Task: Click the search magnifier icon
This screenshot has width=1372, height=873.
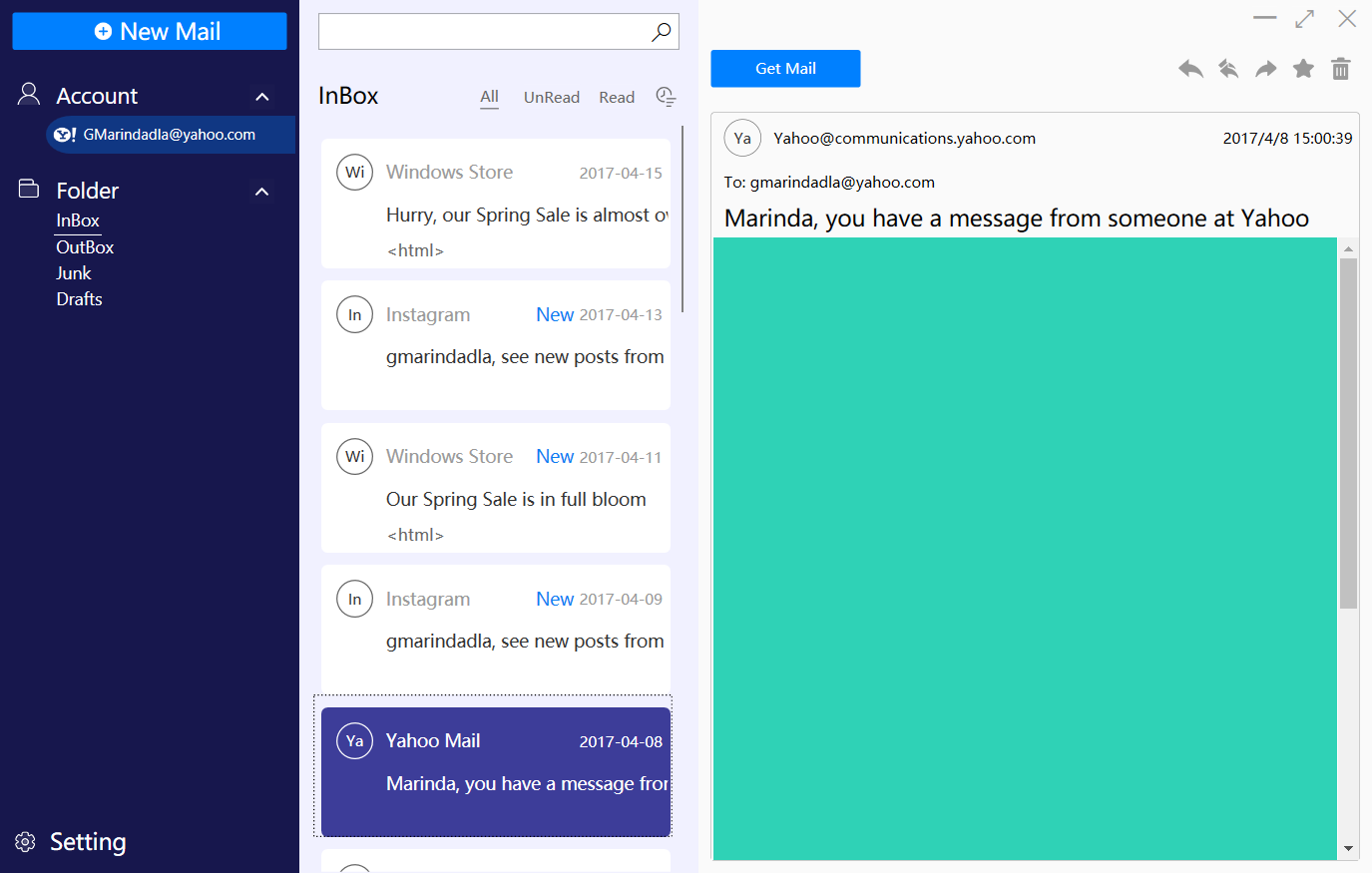Action: pos(661,32)
